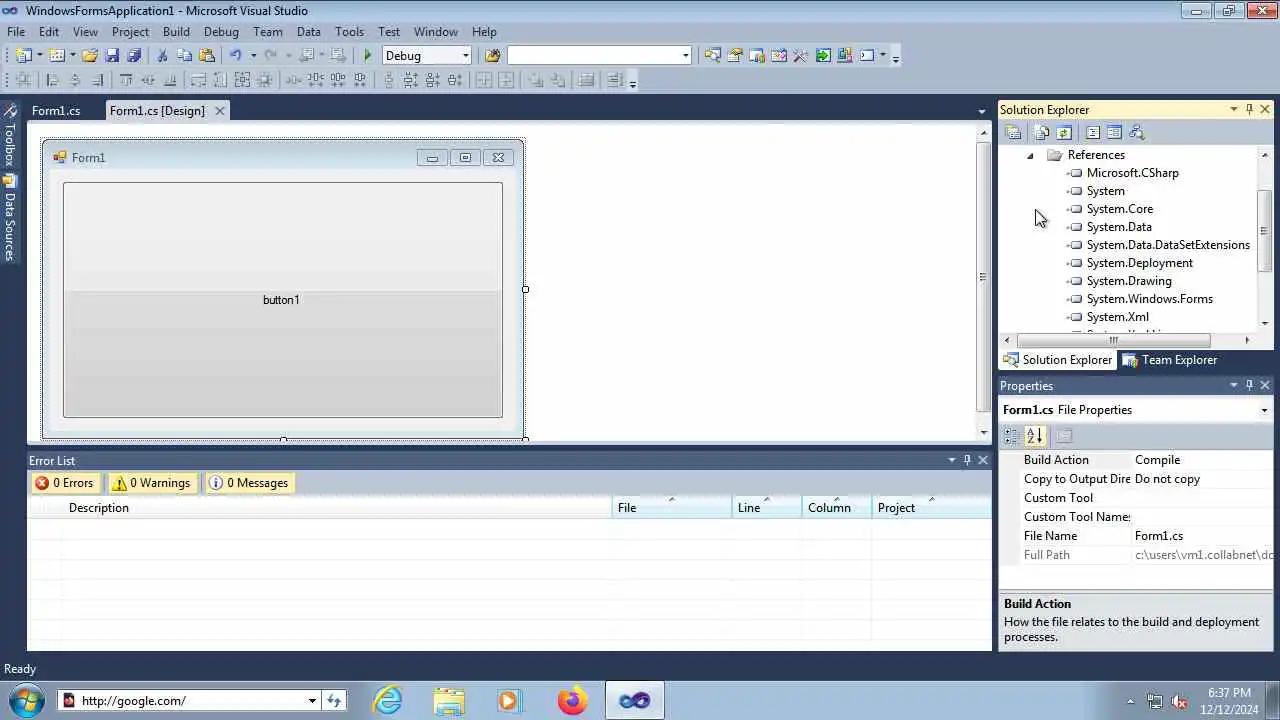Image resolution: width=1280 pixels, height=720 pixels.
Task: Click the Solution Explorer Refresh icon
Action: pyautogui.click(x=1064, y=133)
